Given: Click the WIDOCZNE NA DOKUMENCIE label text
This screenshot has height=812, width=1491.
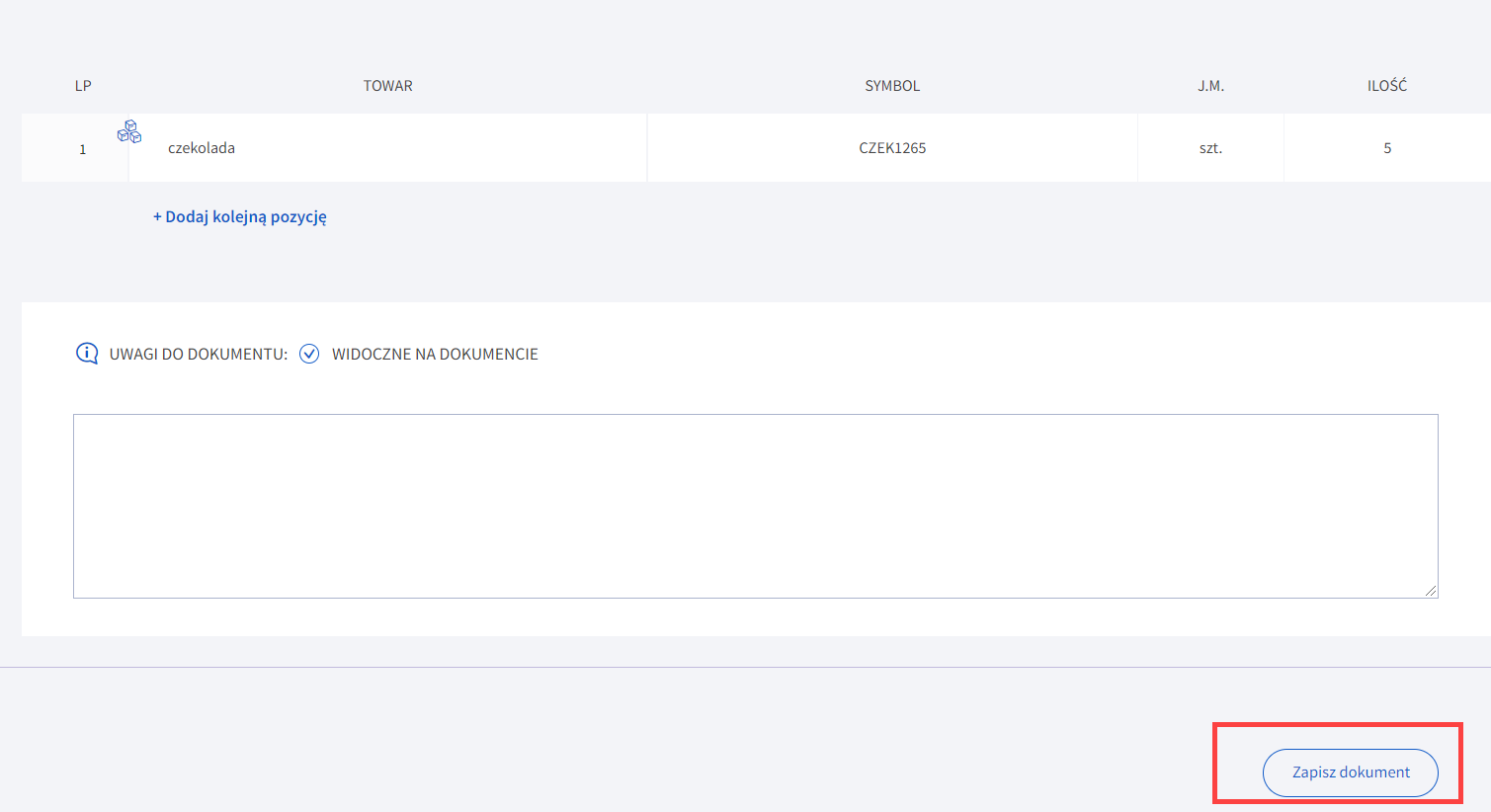Looking at the screenshot, I should [x=435, y=354].
